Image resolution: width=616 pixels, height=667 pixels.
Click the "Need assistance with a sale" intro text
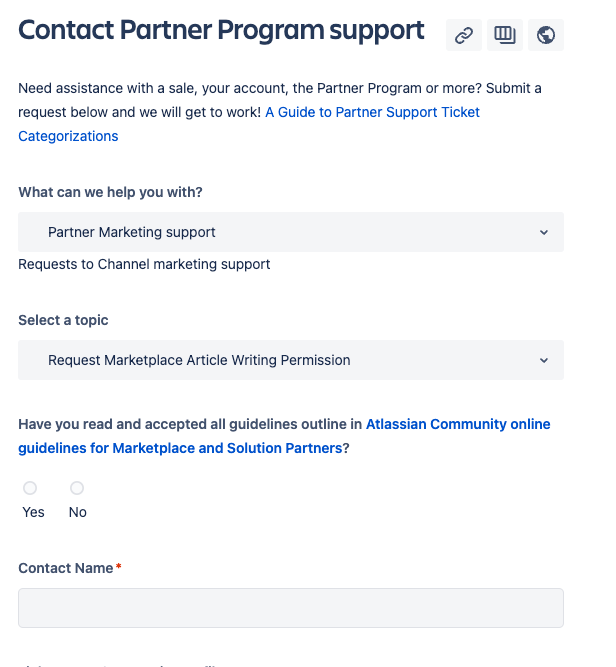coord(140,88)
